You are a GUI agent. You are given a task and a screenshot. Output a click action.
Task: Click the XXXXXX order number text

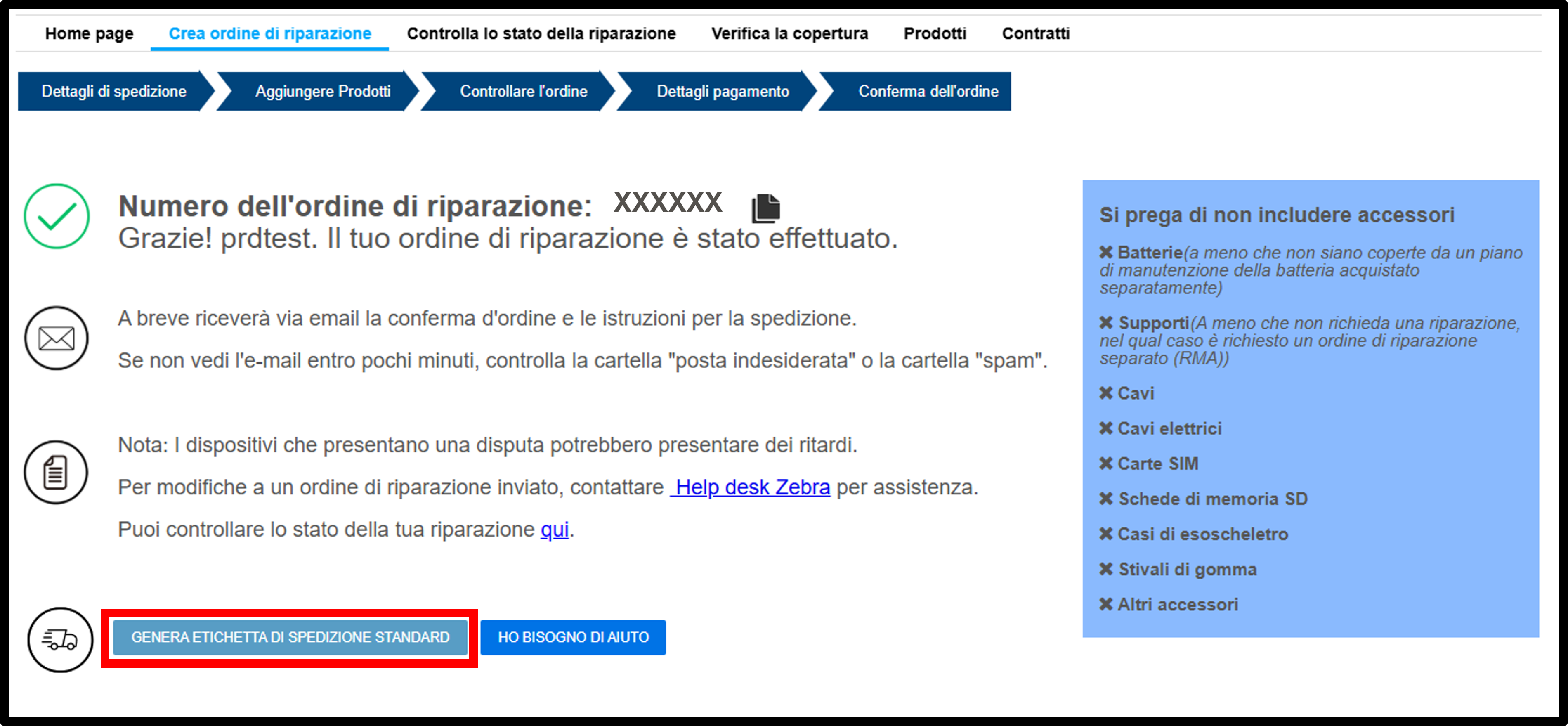tap(668, 202)
